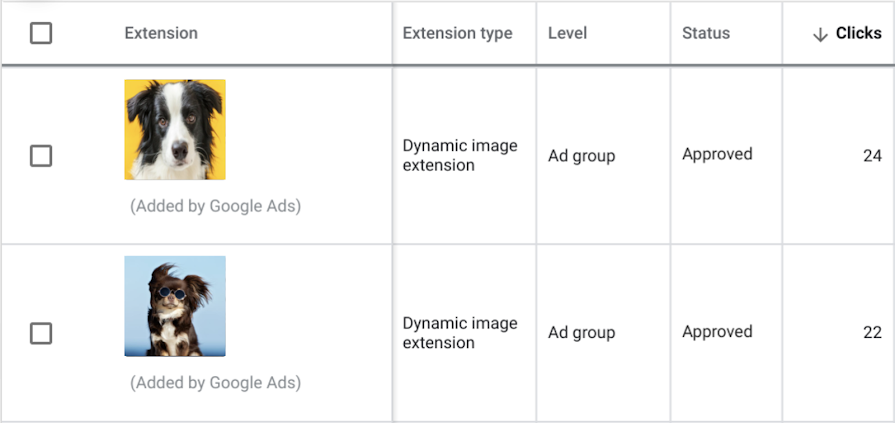Click Approved status in first row
895x423 pixels.
click(717, 154)
